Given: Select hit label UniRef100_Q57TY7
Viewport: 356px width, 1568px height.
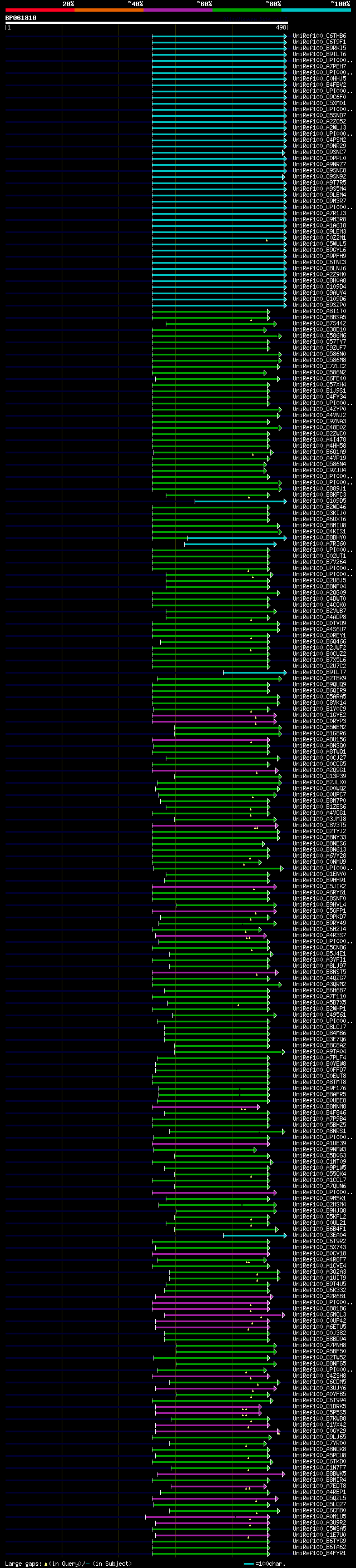Looking at the screenshot, I should (x=319, y=342).
